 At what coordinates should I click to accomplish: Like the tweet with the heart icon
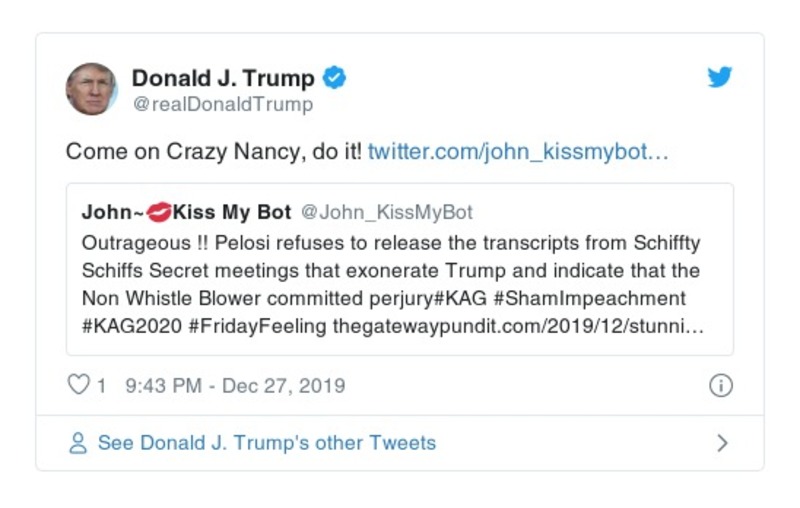78,385
